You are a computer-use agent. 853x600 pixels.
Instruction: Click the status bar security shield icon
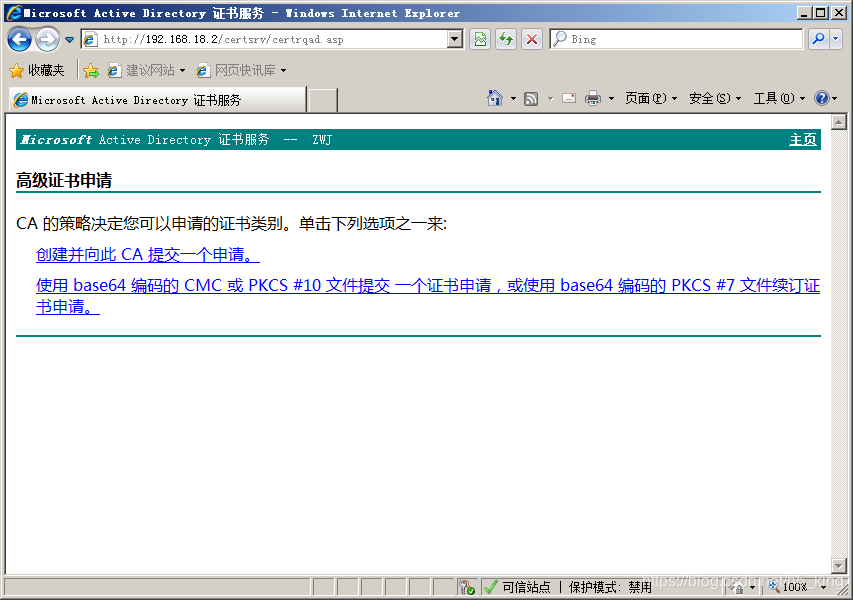[466, 587]
